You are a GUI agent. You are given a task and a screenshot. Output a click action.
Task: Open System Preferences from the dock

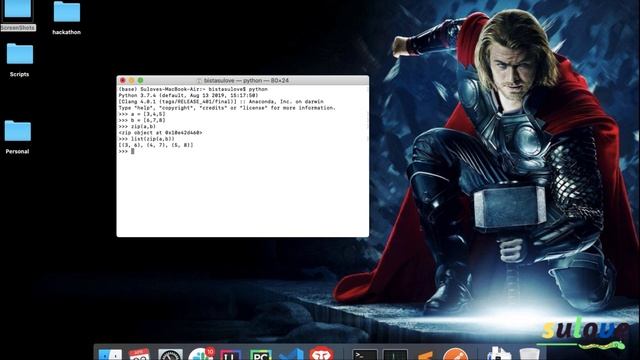170,353
